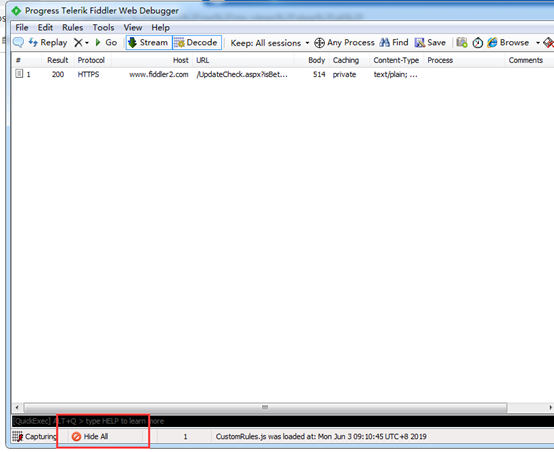Image resolution: width=554 pixels, height=452 pixels.
Task: Open the Rules menu
Action: pyautogui.click(x=72, y=28)
